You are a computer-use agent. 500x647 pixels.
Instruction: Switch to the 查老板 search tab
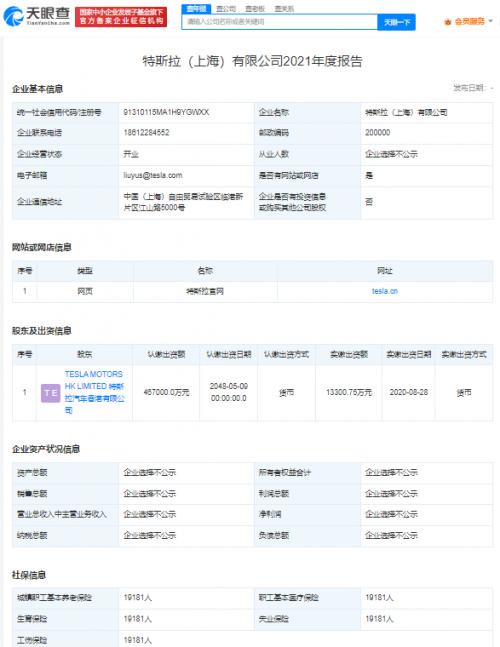click(x=255, y=9)
